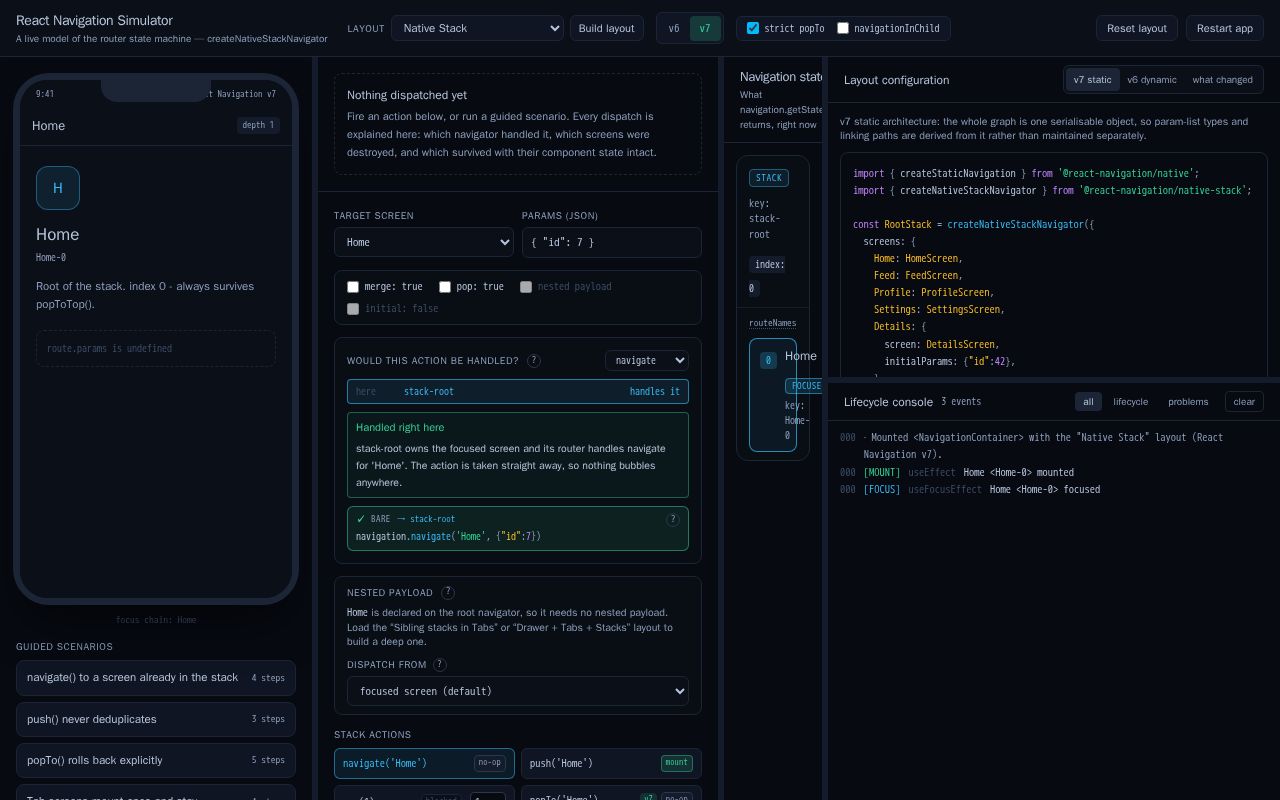Click the Build layout button
Image resolution: width=1280 pixels, height=800 pixels.
tap(607, 28)
